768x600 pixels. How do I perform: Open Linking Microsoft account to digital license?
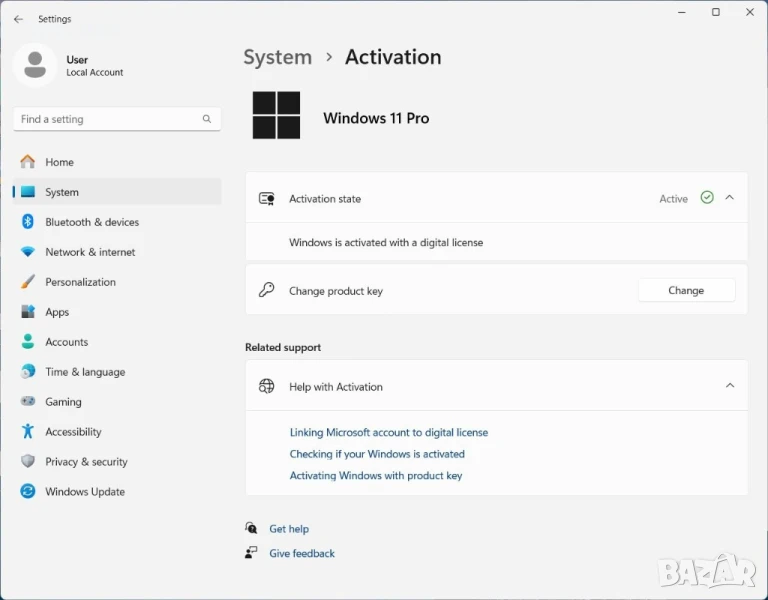tap(388, 433)
